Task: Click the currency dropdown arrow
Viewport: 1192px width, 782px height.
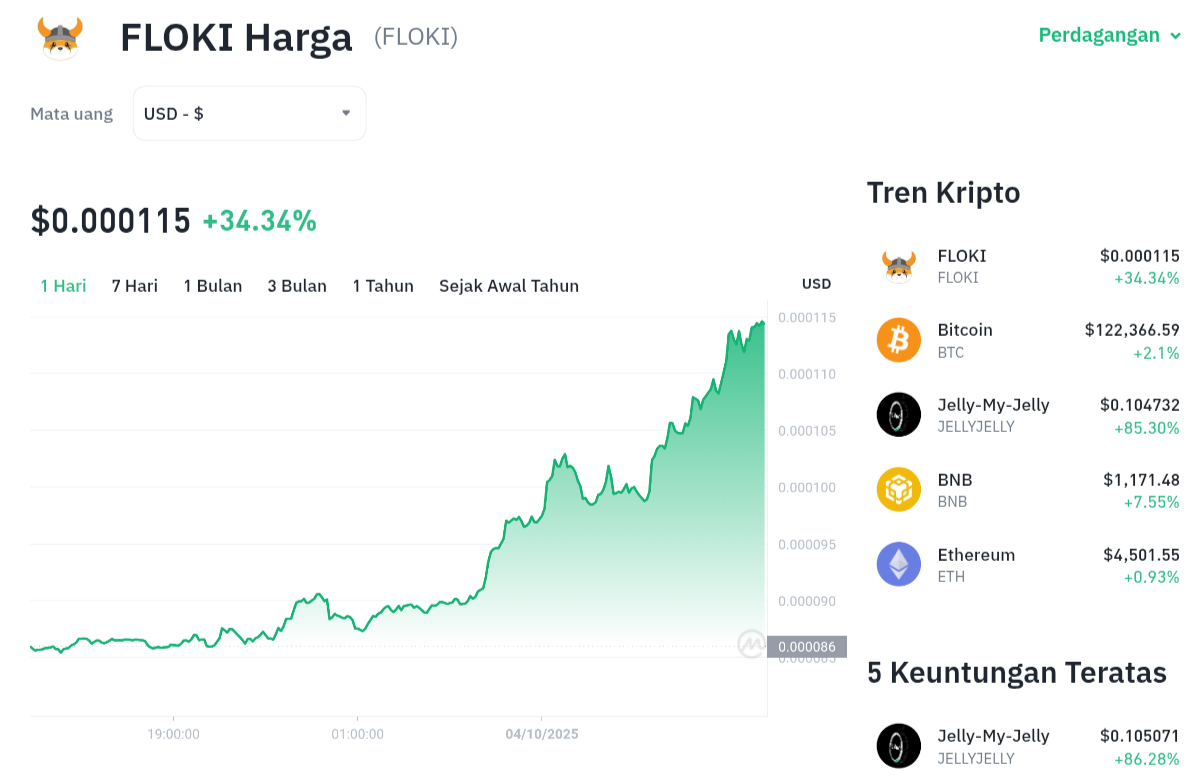Action: coord(346,113)
